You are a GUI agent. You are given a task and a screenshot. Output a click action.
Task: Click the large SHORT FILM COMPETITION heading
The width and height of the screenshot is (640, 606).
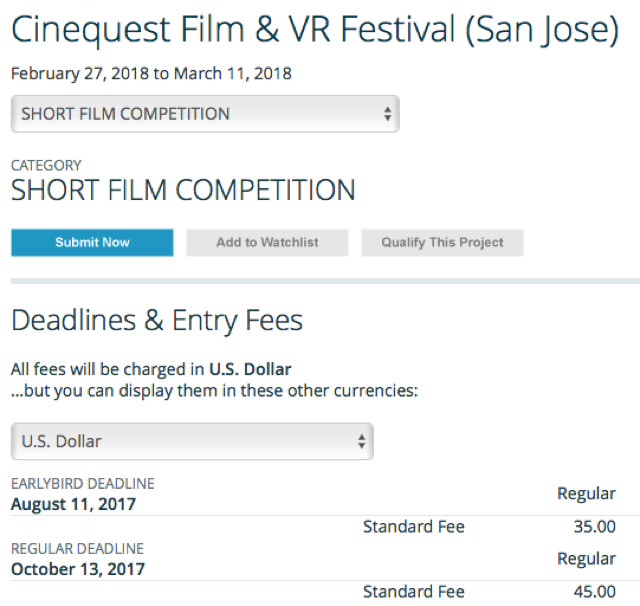coord(183,190)
